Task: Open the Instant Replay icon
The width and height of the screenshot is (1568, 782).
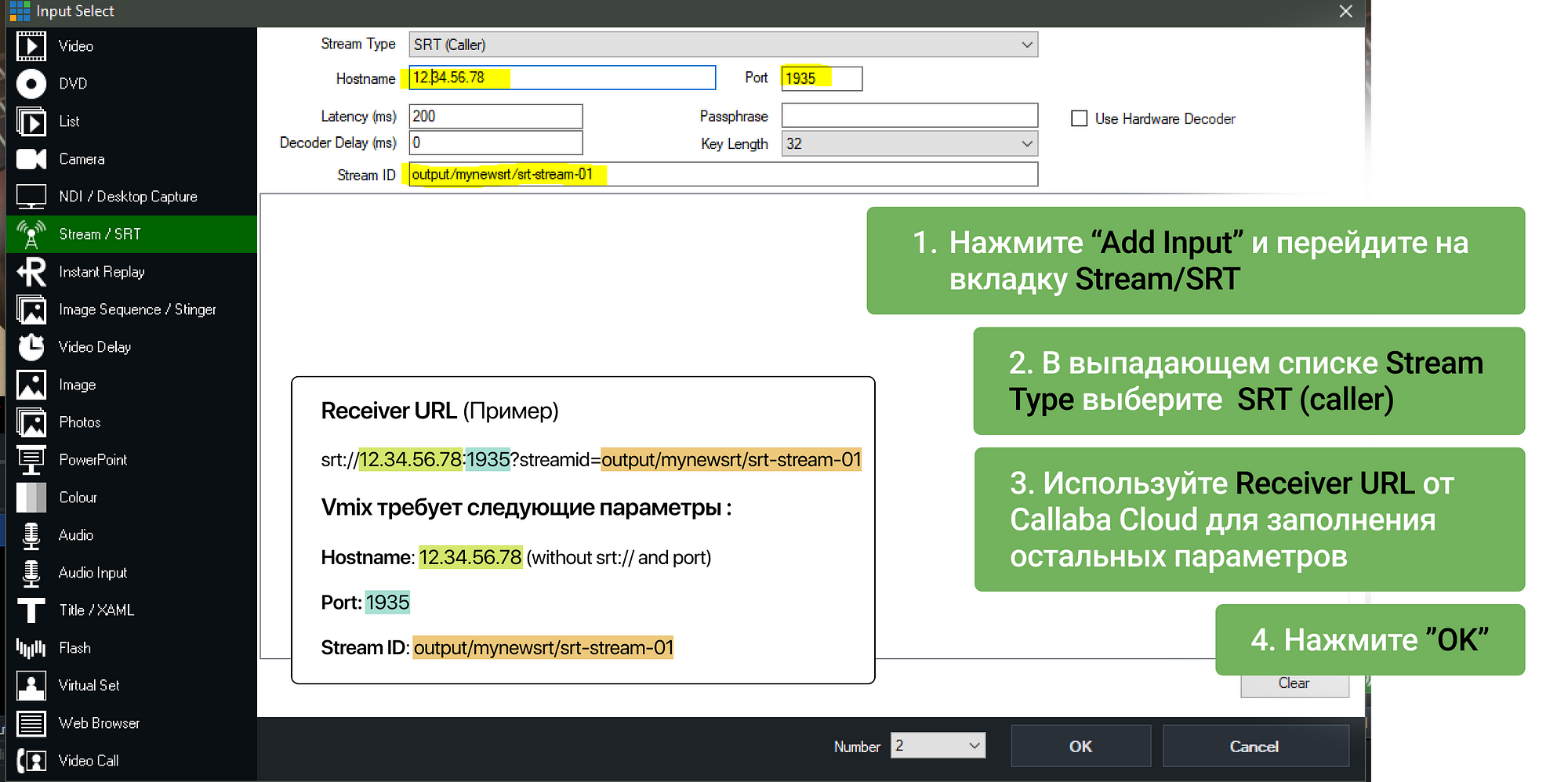Action: (31, 272)
